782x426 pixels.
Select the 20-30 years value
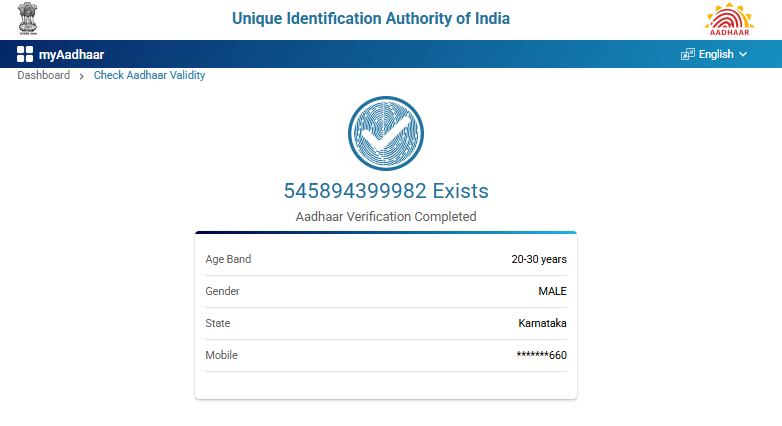pyautogui.click(x=538, y=259)
